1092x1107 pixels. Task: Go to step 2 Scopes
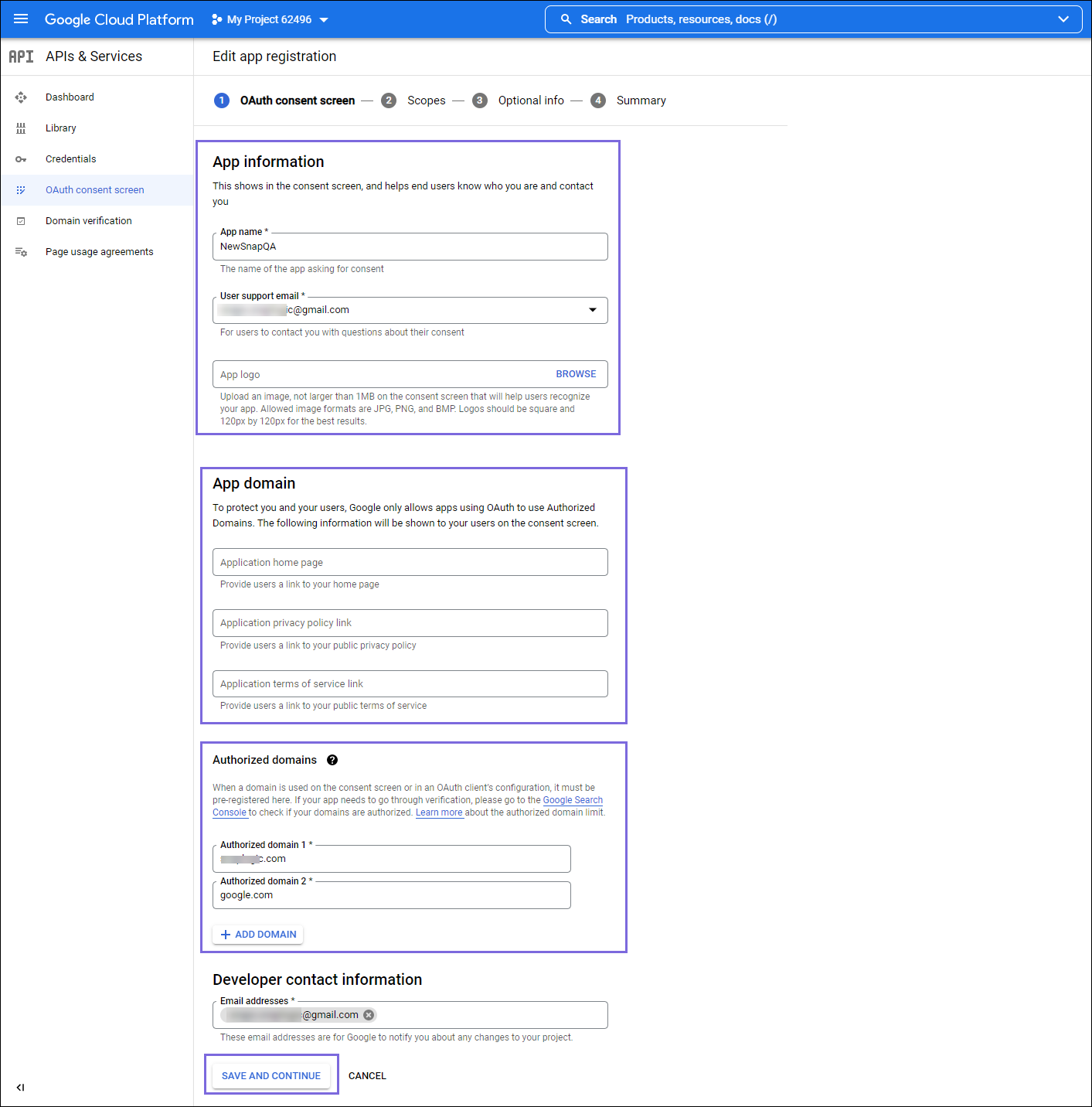413,100
